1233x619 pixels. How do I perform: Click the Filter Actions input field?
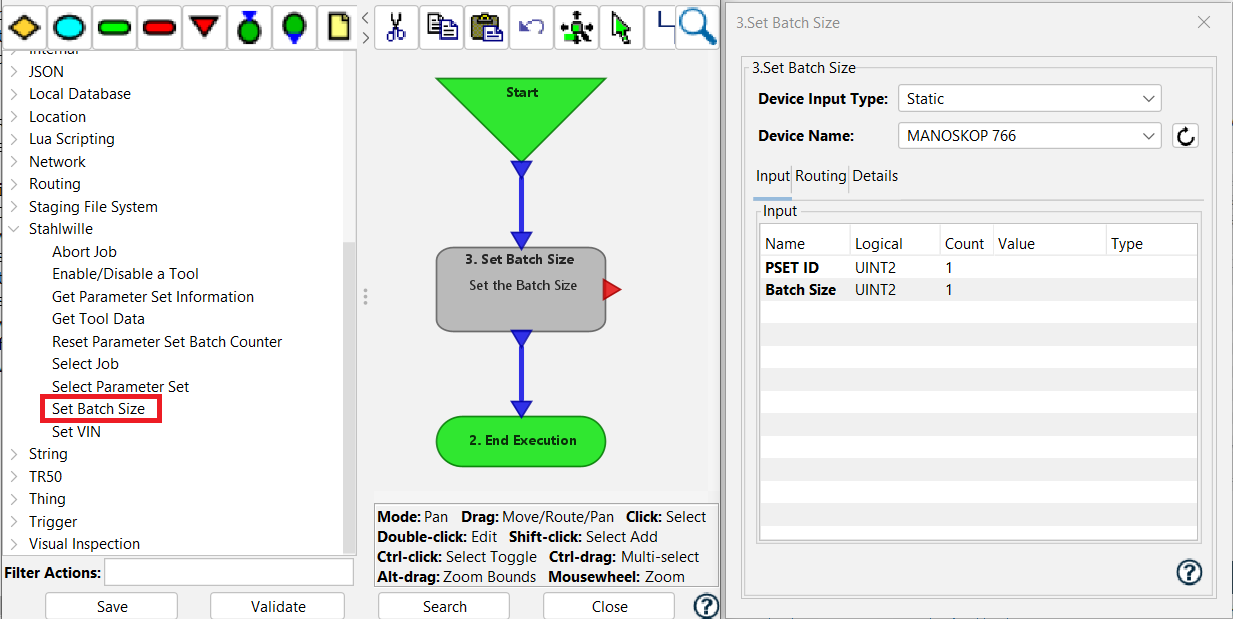[229, 572]
